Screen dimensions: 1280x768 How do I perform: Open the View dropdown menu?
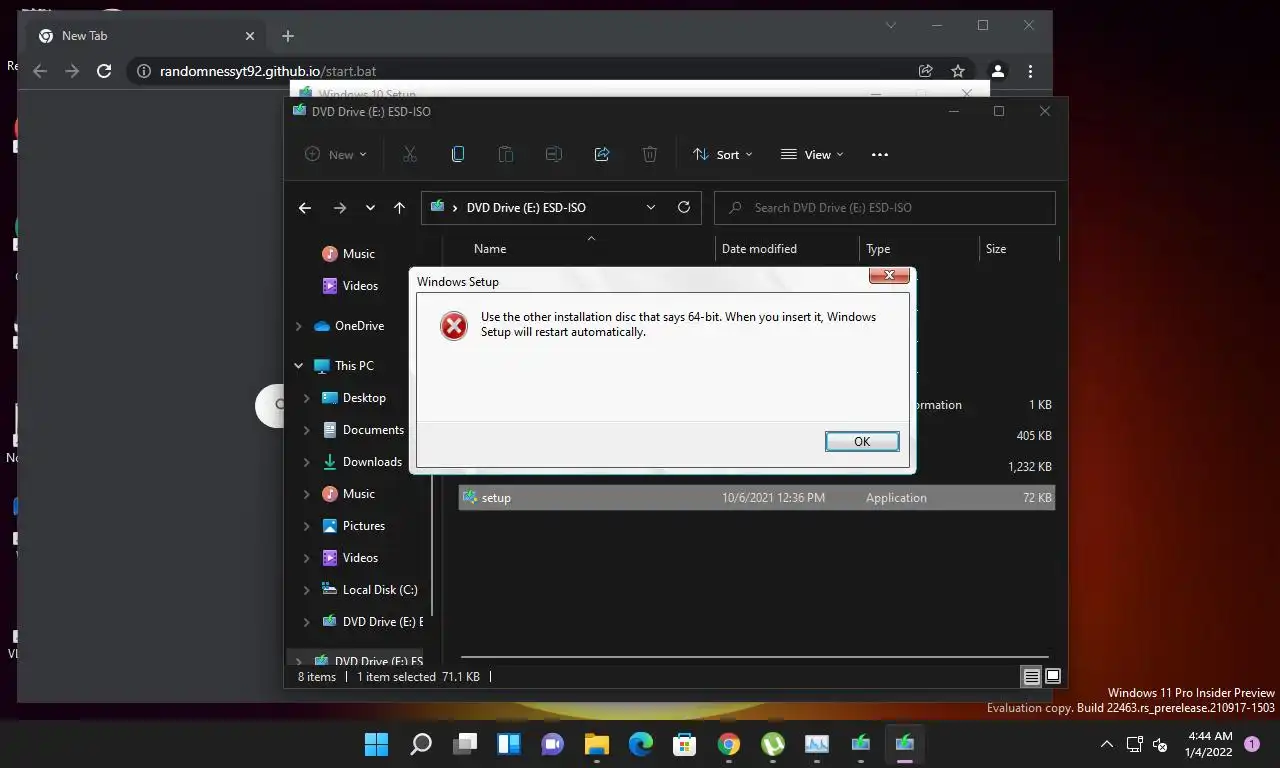812,154
